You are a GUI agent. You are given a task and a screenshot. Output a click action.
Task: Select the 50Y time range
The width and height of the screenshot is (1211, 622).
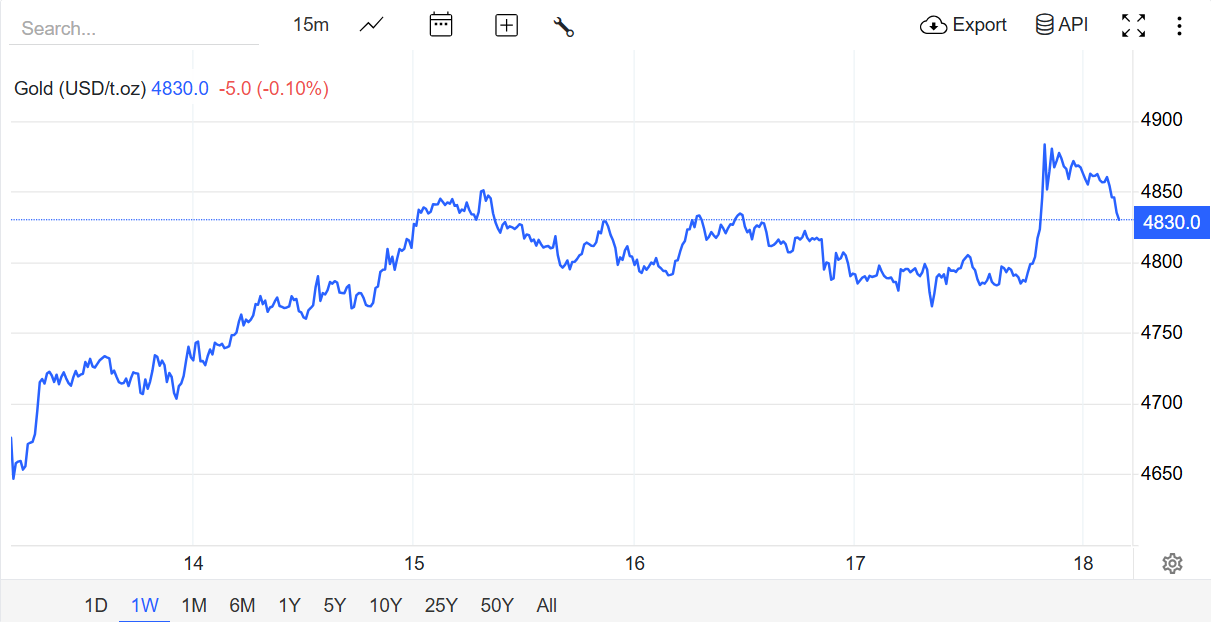497,605
